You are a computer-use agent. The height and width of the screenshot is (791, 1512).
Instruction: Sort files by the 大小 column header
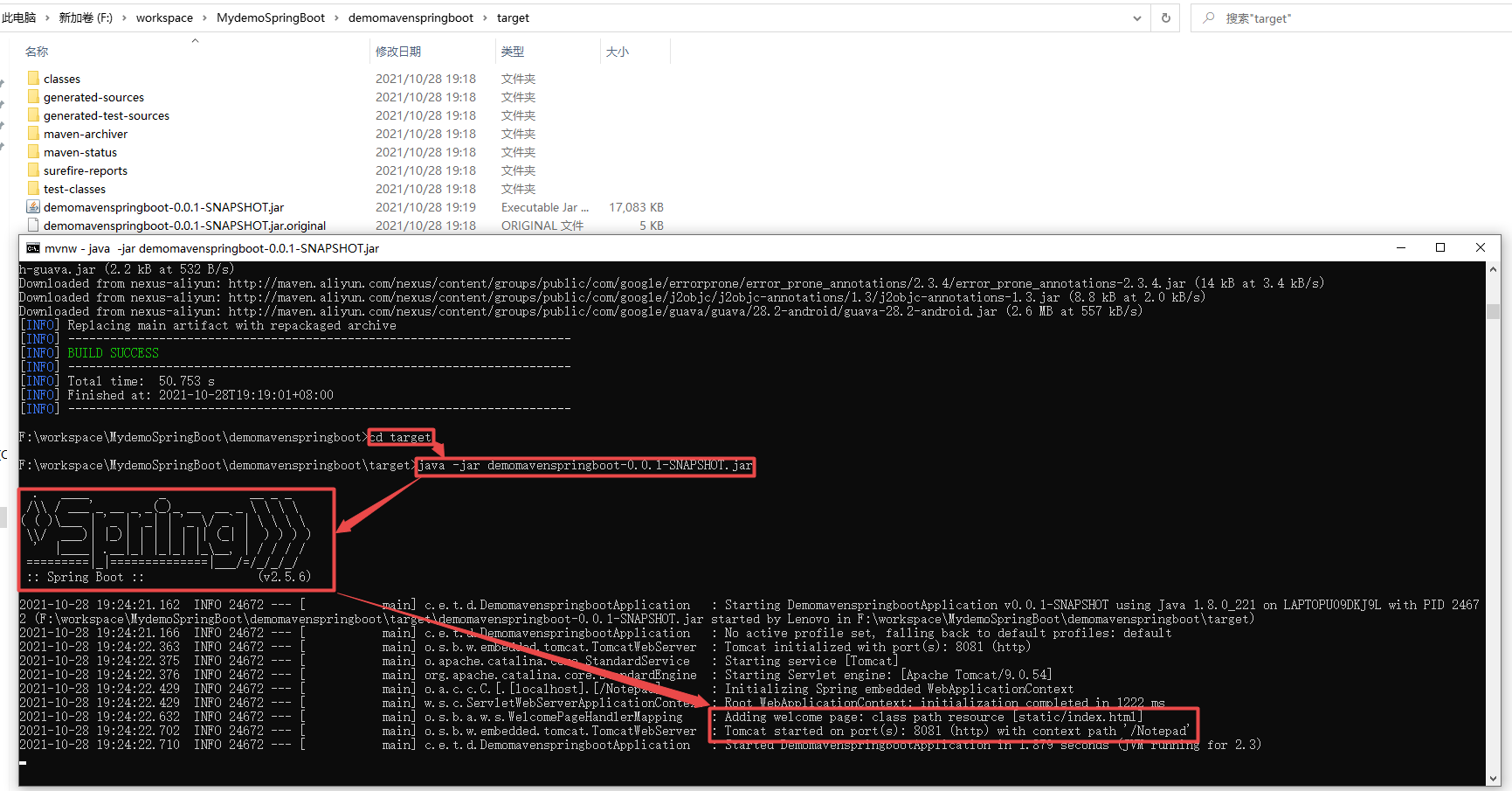point(618,51)
